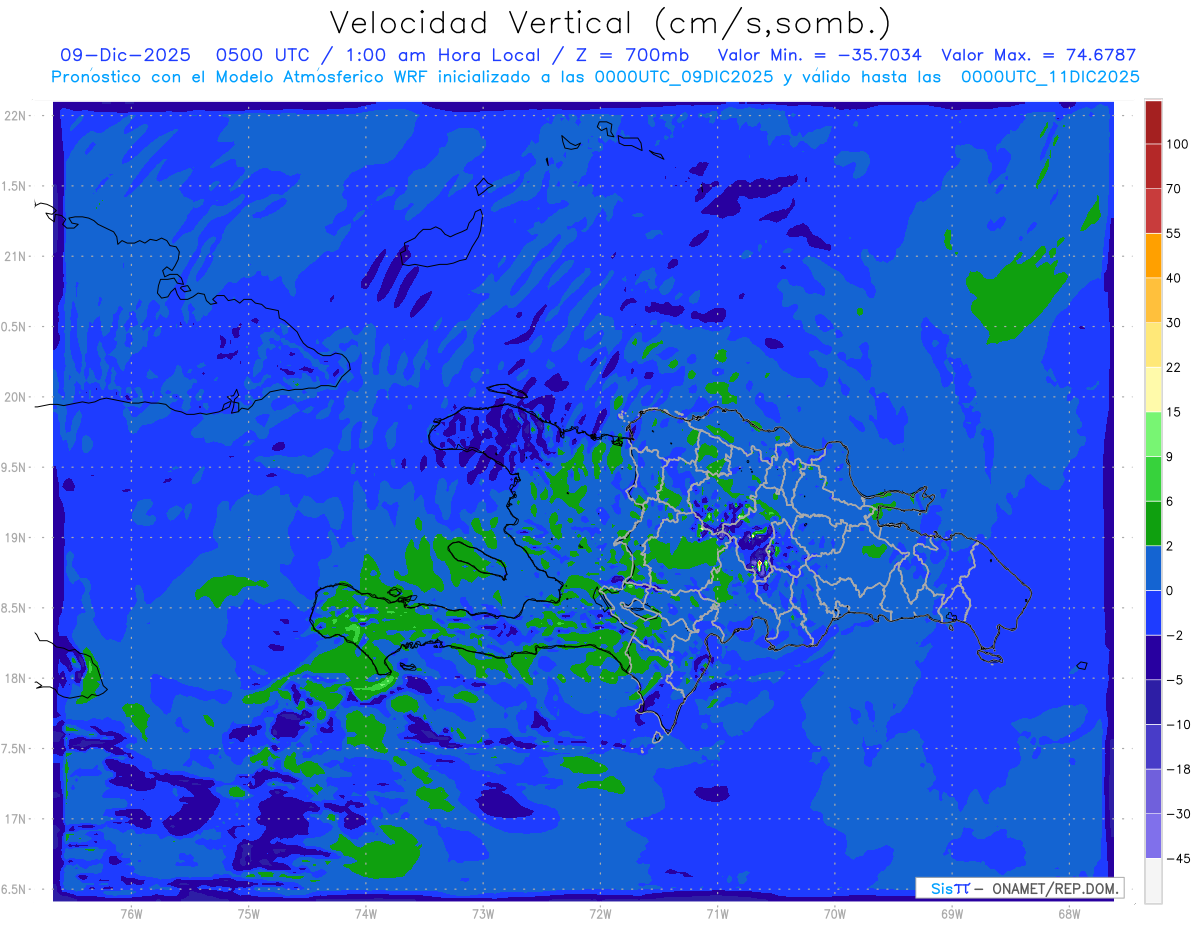
Task: Click the latitude label "1.5N"
Action: [x=15, y=186]
